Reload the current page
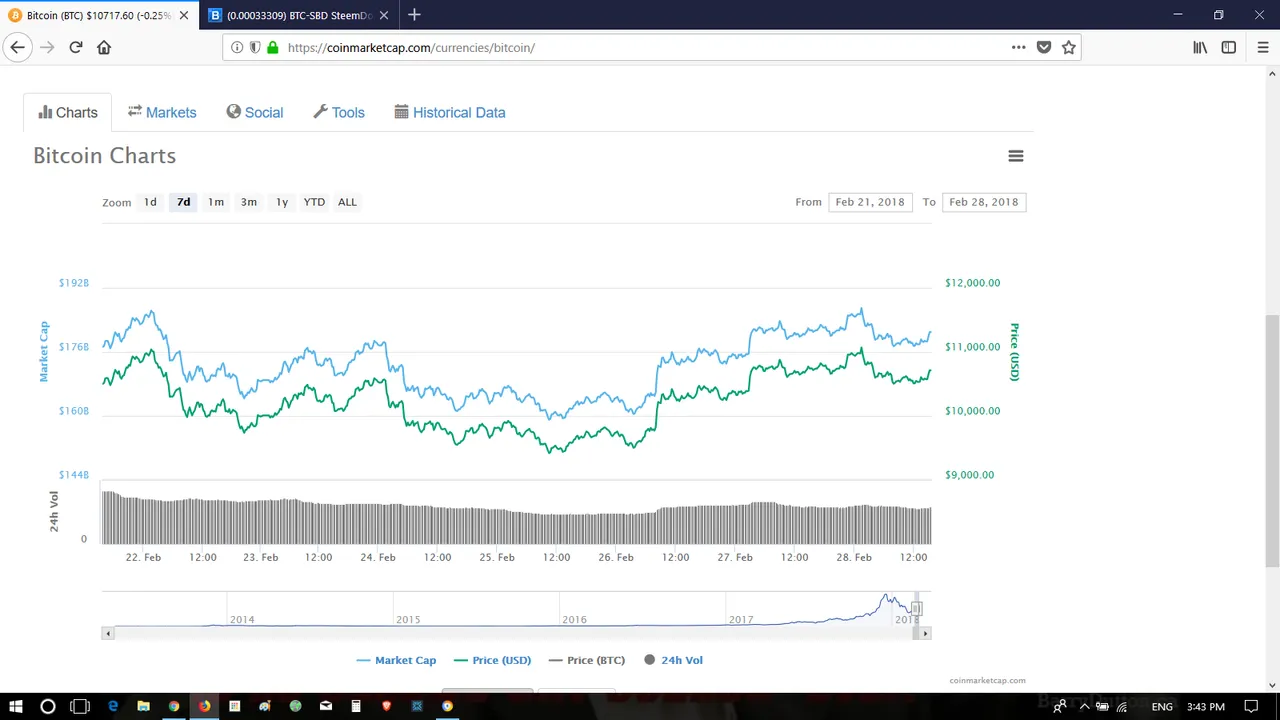This screenshot has width=1280, height=720. click(76, 47)
